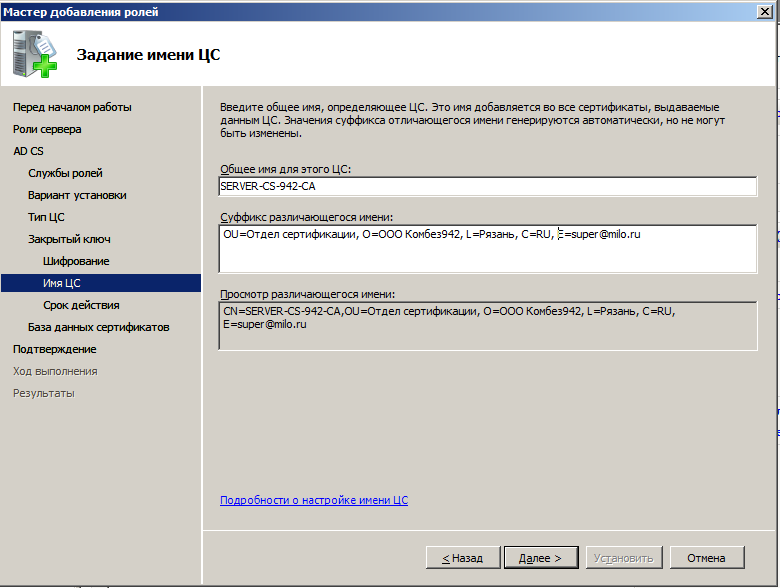Switch to 'Вариант установки' step

click(77, 195)
